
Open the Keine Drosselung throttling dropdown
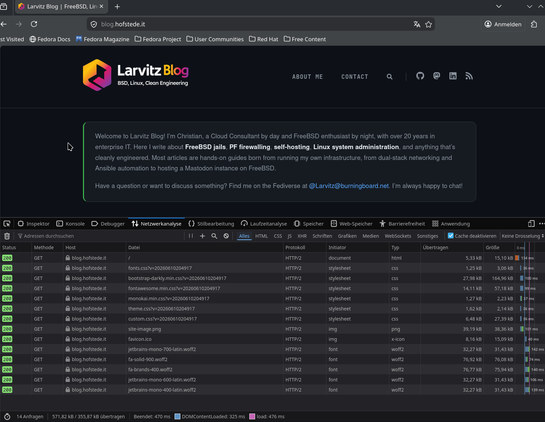click(522, 236)
